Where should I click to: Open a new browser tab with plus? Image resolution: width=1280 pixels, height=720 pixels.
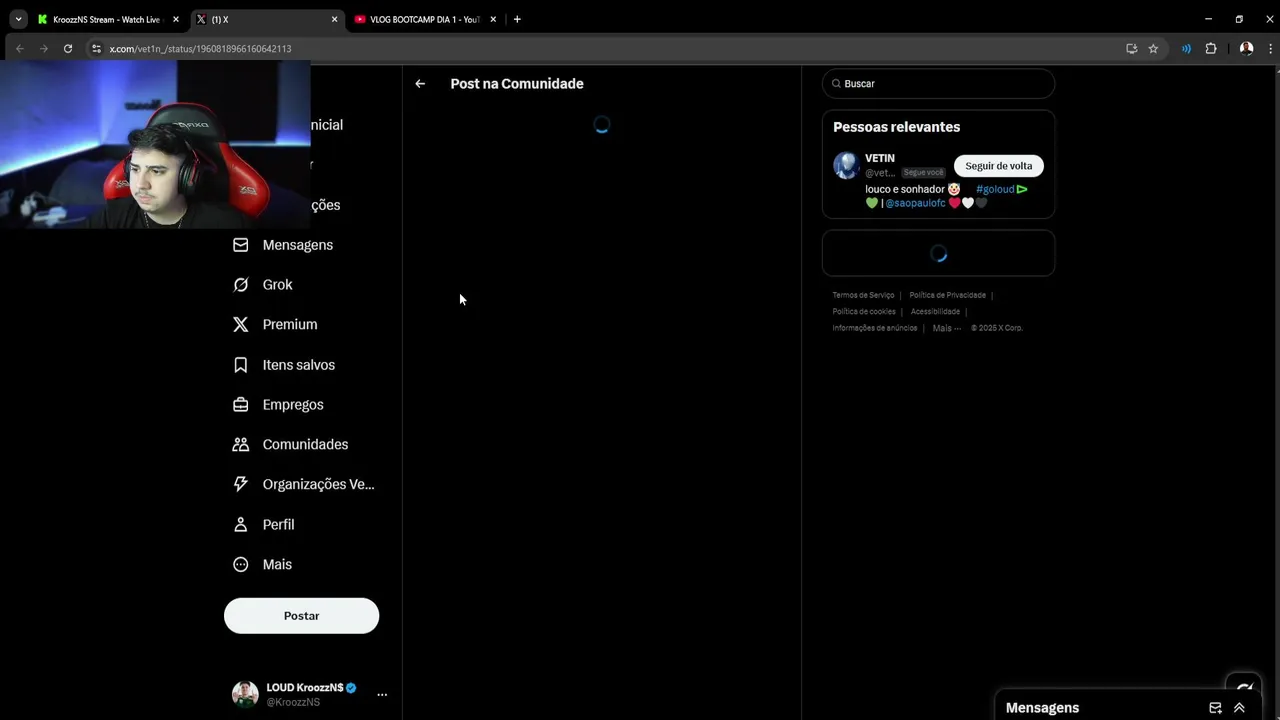pyautogui.click(x=517, y=19)
